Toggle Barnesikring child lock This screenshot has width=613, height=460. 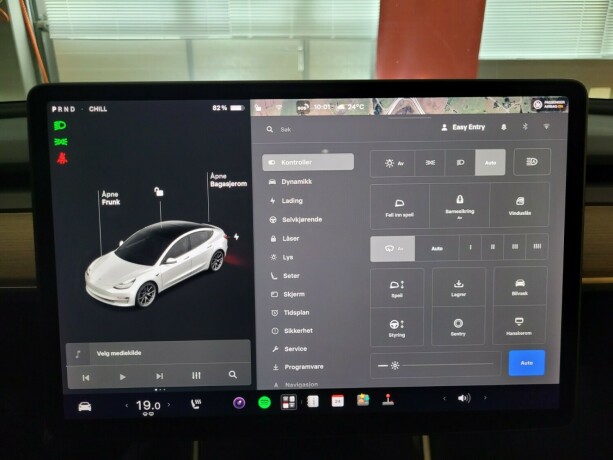[460, 206]
